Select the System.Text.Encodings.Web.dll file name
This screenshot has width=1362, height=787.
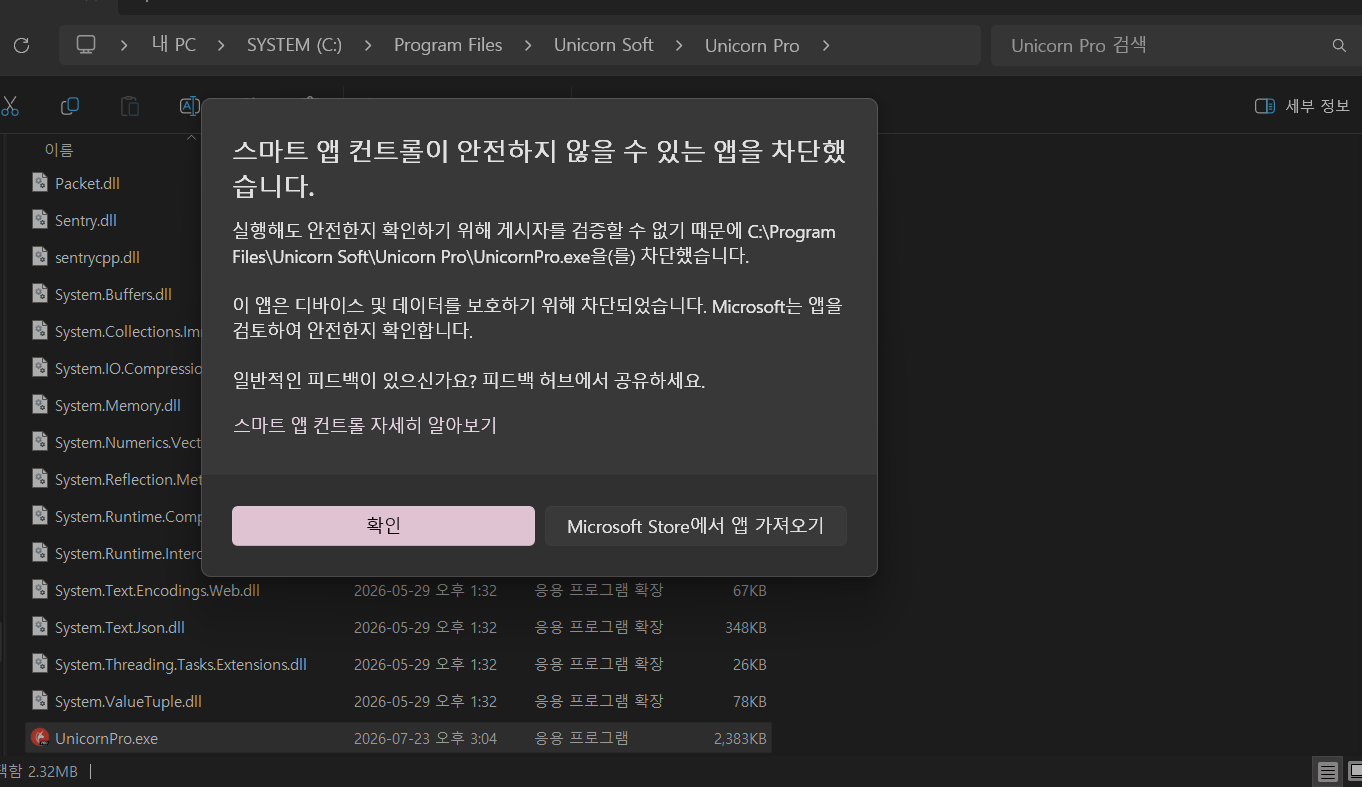(x=157, y=590)
